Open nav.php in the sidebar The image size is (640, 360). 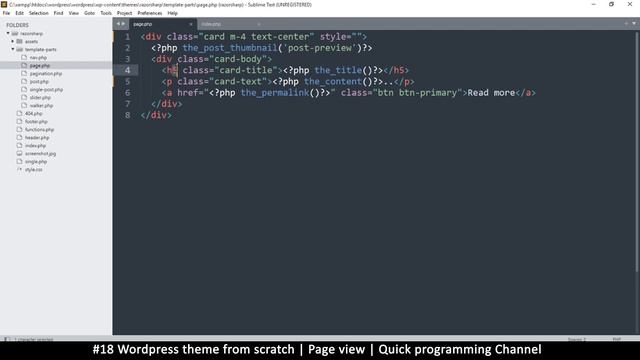38,58
